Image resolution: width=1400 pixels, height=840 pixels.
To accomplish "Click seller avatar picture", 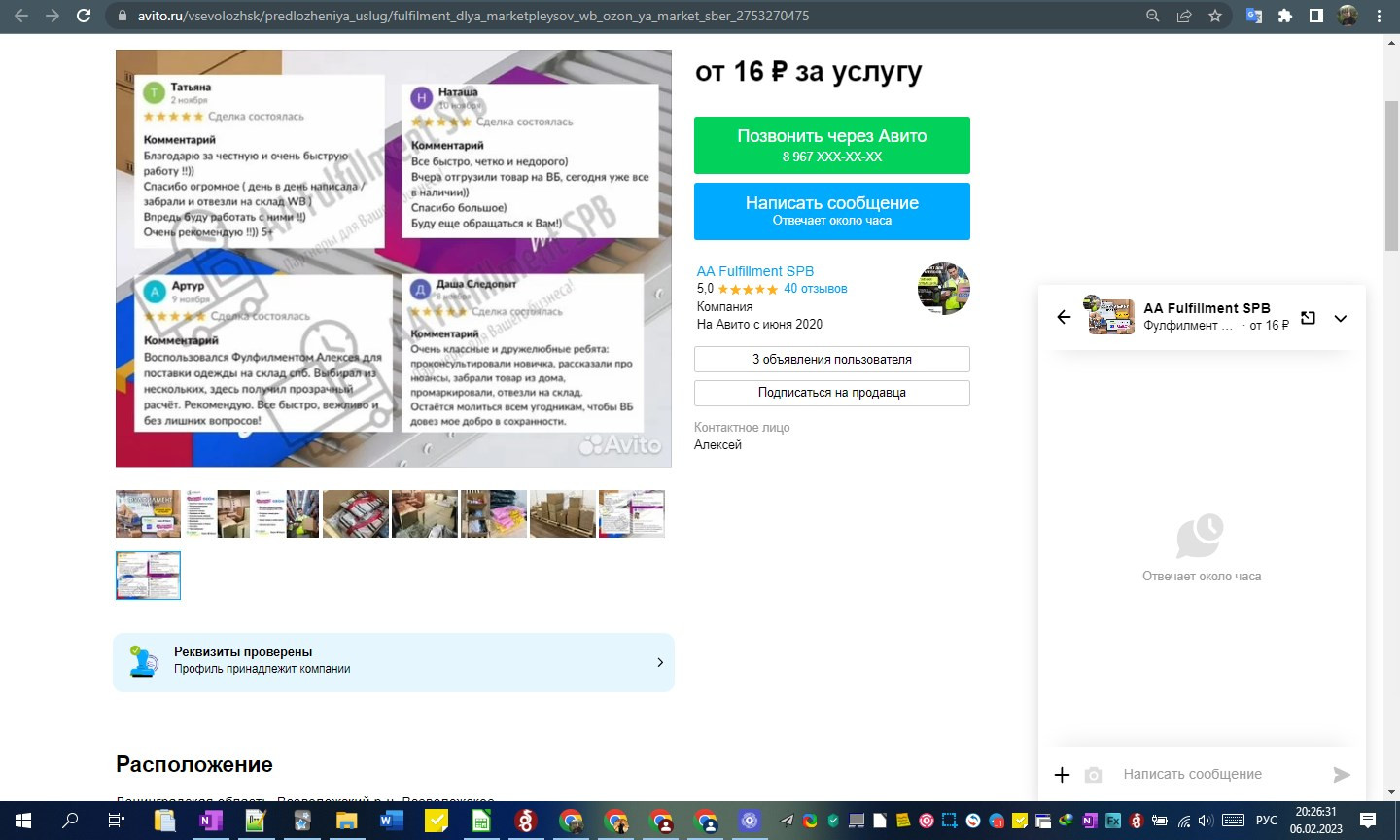I will [944, 289].
